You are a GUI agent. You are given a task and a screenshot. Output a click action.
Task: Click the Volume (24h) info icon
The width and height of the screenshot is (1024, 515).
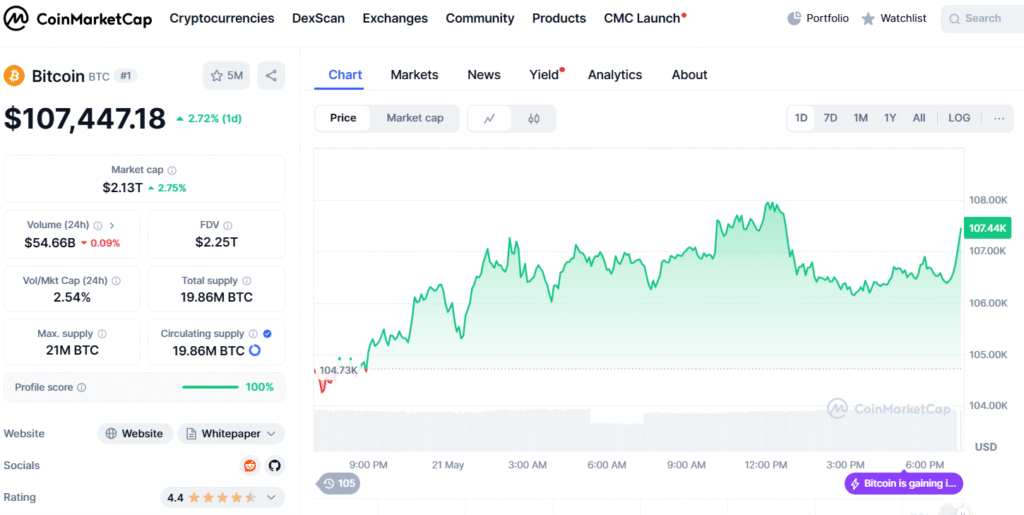97,225
